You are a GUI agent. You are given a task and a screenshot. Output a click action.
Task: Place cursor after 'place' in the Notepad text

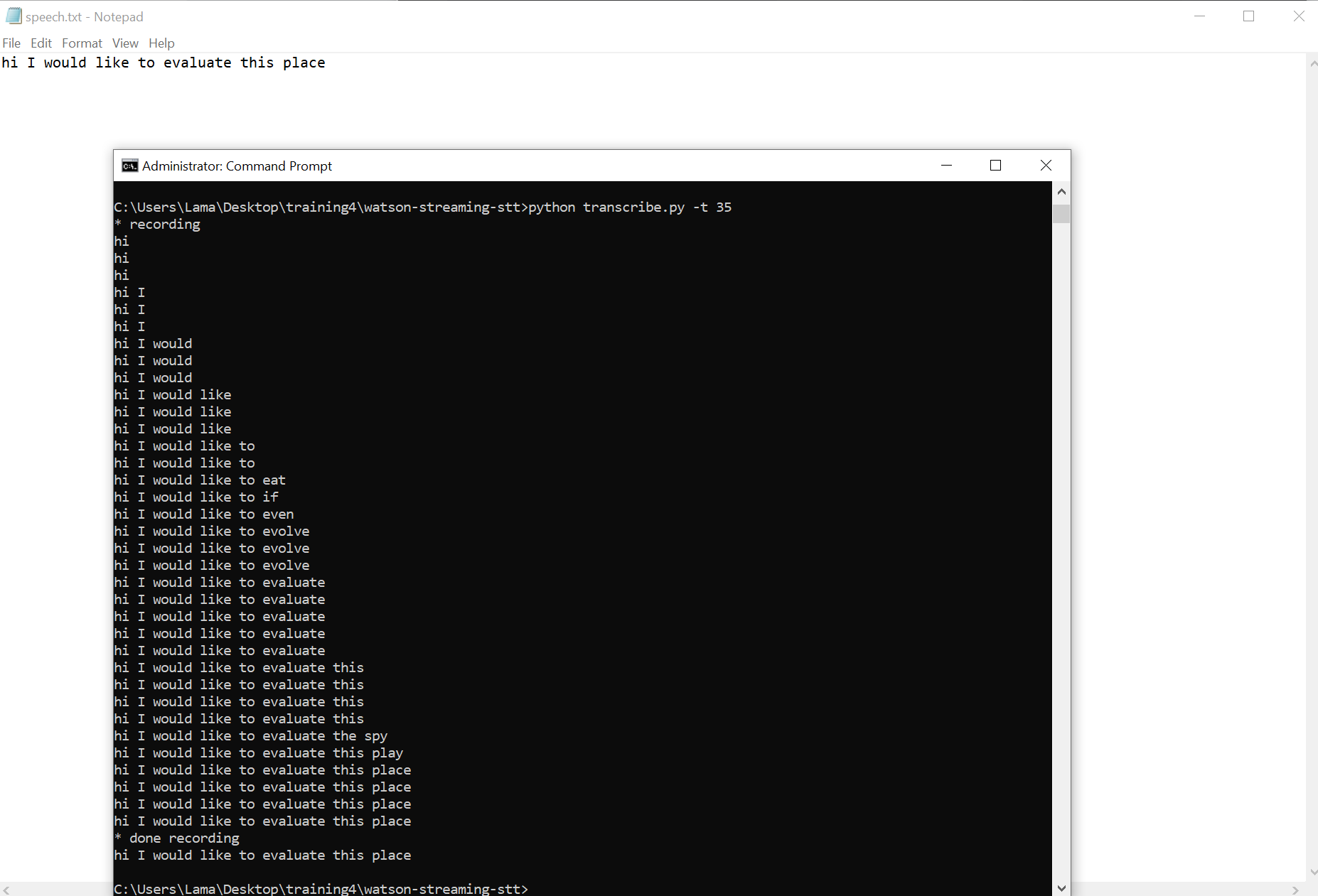pos(326,63)
